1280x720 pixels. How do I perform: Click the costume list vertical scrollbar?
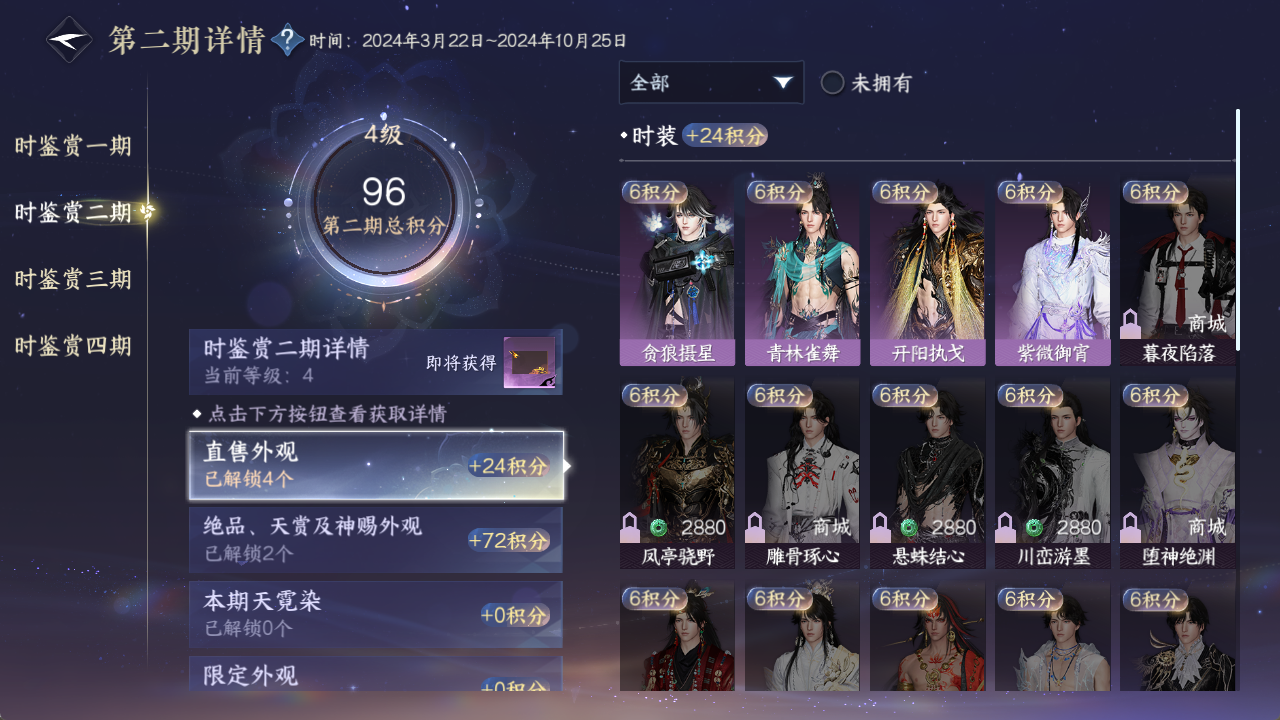pos(1238,229)
